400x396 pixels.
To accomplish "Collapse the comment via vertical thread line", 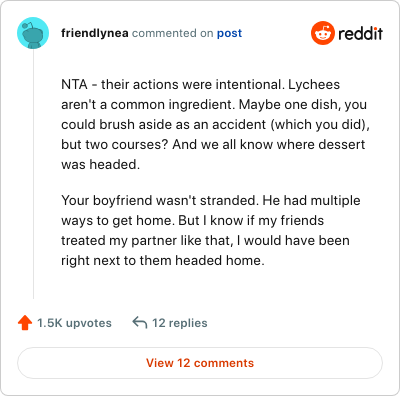I will click(33, 173).
